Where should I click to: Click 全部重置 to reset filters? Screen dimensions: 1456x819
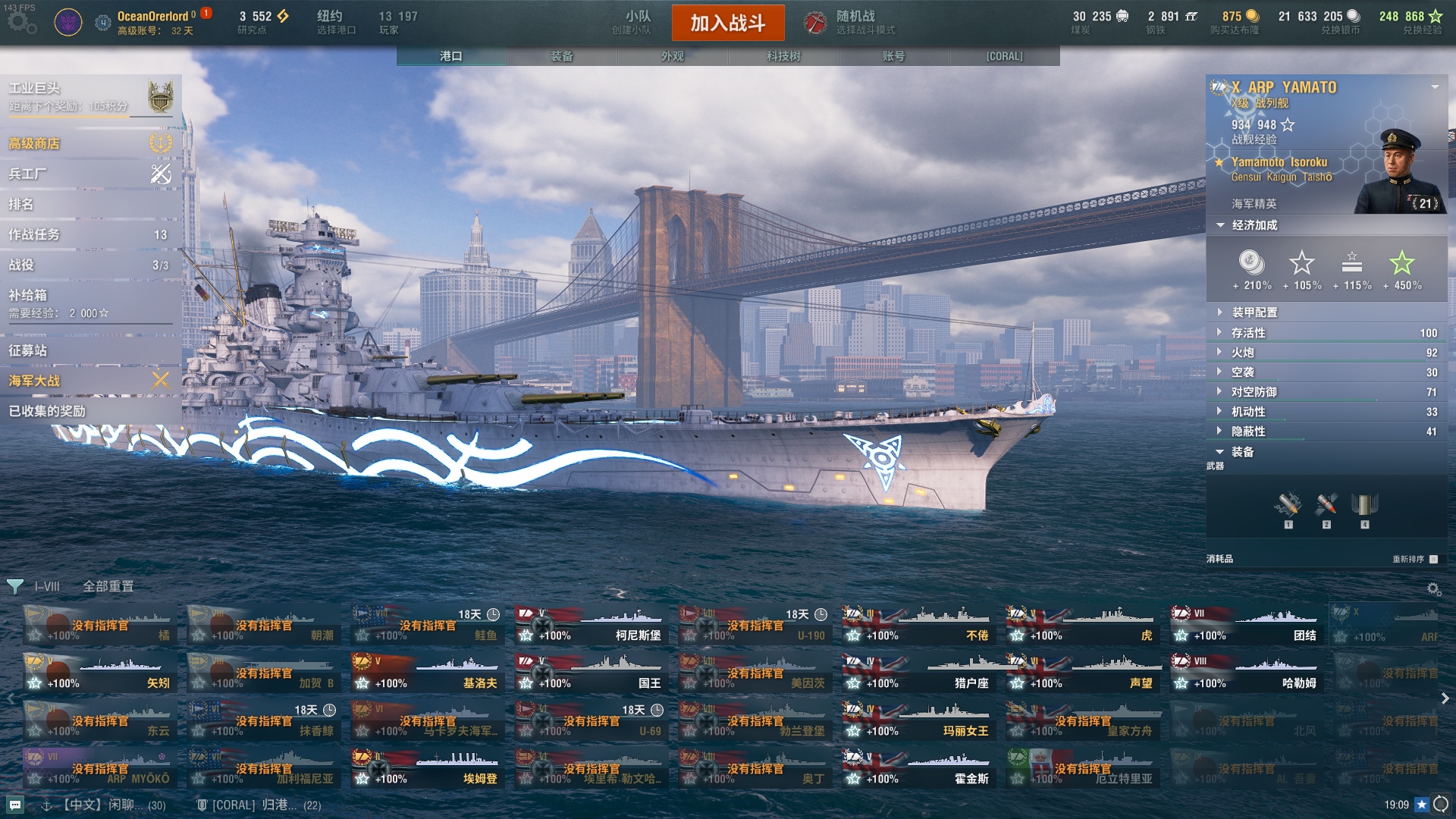[x=108, y=586]
